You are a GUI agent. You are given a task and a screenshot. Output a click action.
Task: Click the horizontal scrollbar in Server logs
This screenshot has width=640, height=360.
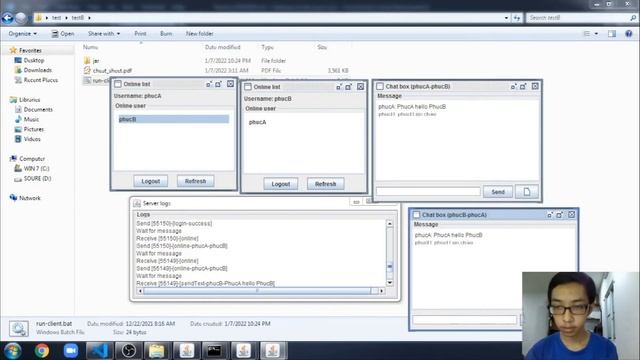point(257,291)
